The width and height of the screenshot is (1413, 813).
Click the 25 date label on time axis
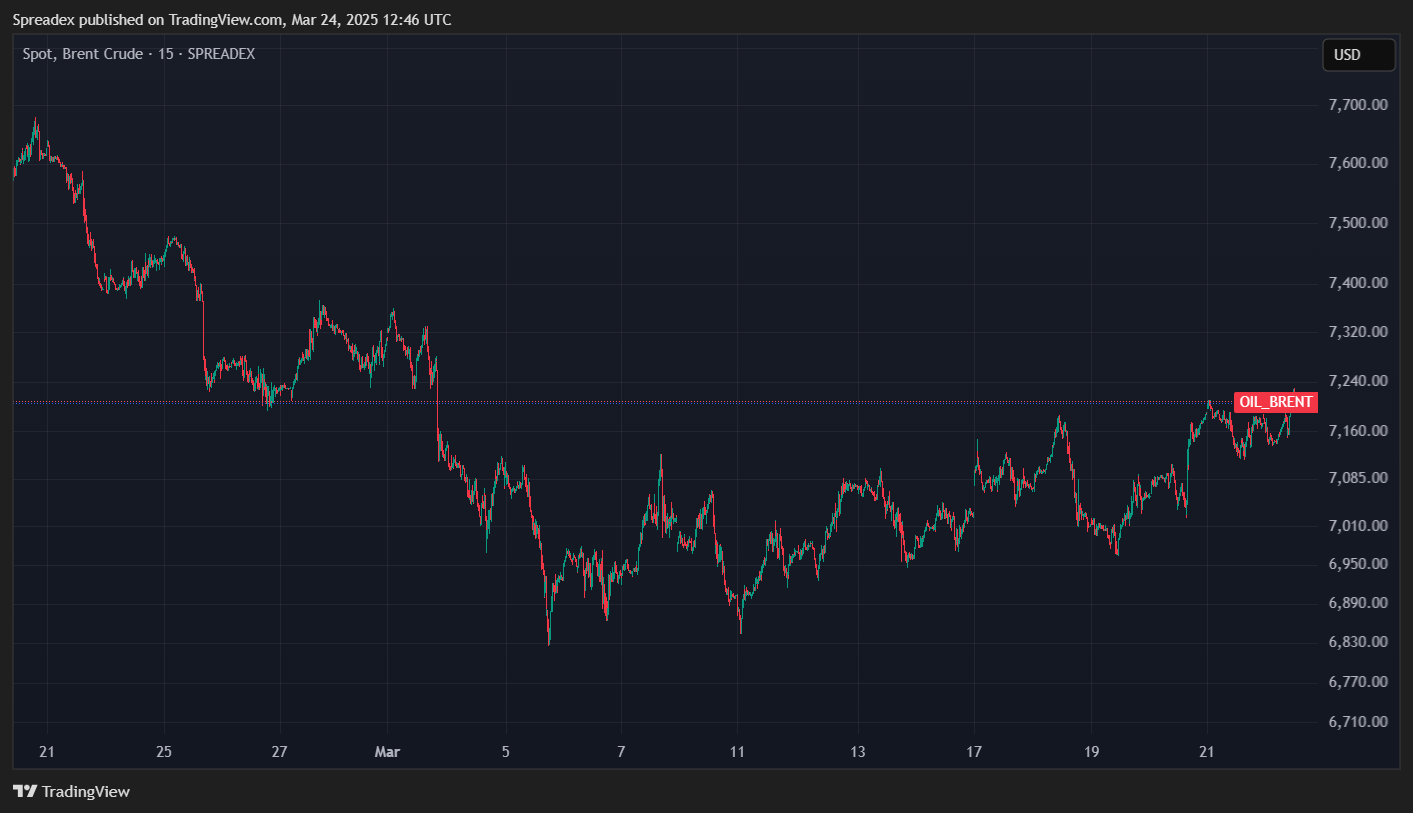(x=165, y=752)
